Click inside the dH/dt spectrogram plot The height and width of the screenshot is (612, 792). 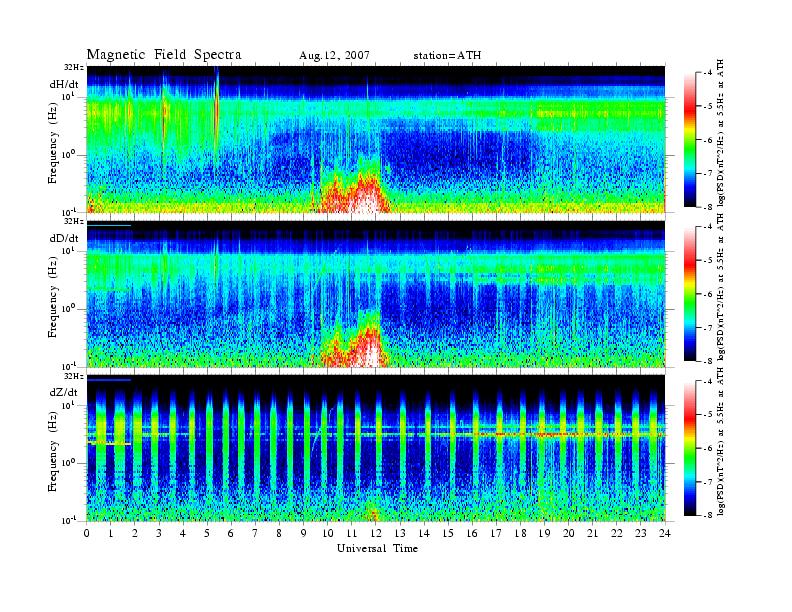(376, 139)
